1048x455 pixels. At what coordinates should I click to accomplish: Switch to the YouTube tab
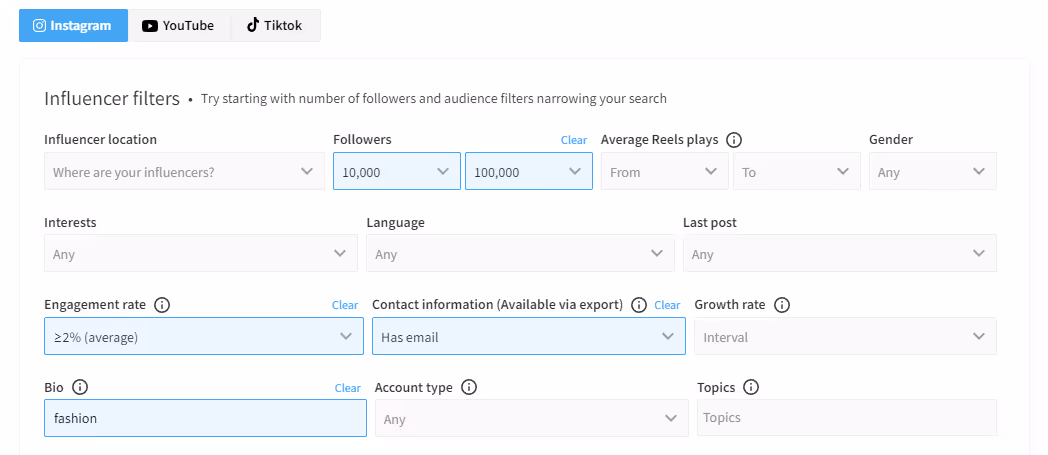[179, 26]
